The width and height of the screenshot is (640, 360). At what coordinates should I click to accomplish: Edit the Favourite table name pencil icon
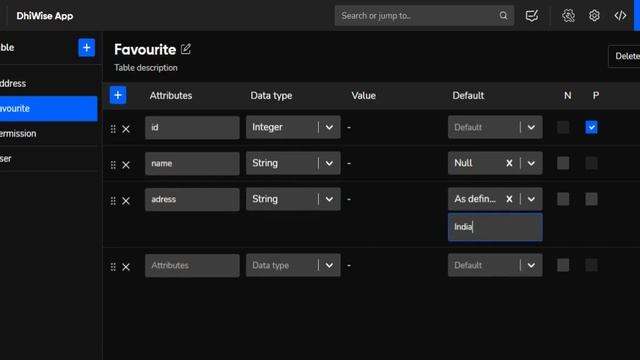tap(186, 49)
